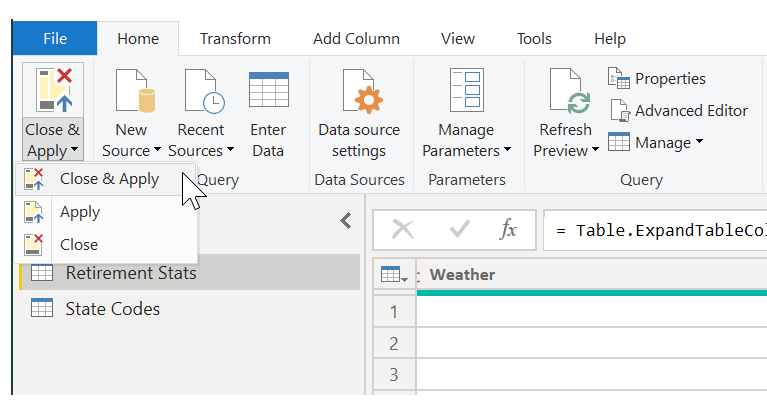This screenshot has height=402, width=767.
Task: Select Apply in the dropdown menu
Action: pos(80,212)
